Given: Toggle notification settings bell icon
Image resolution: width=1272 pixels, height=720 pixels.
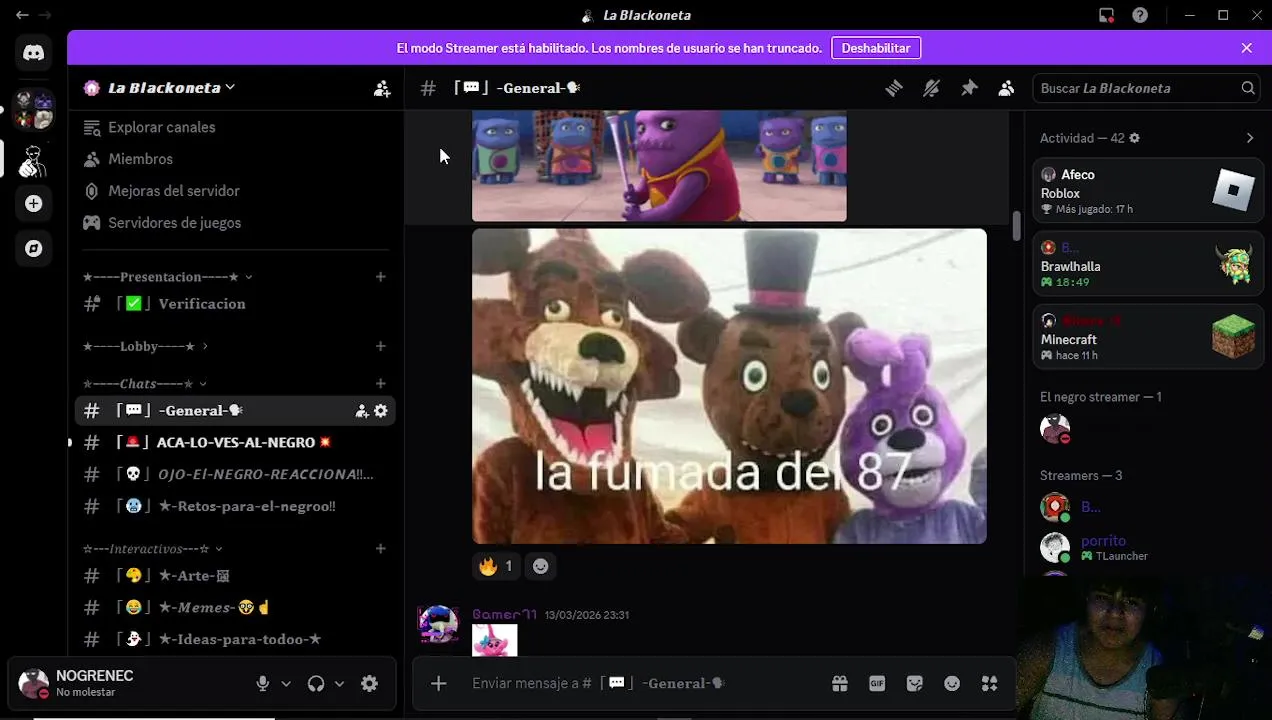Looking at the screenshot, I should [931, 88].
